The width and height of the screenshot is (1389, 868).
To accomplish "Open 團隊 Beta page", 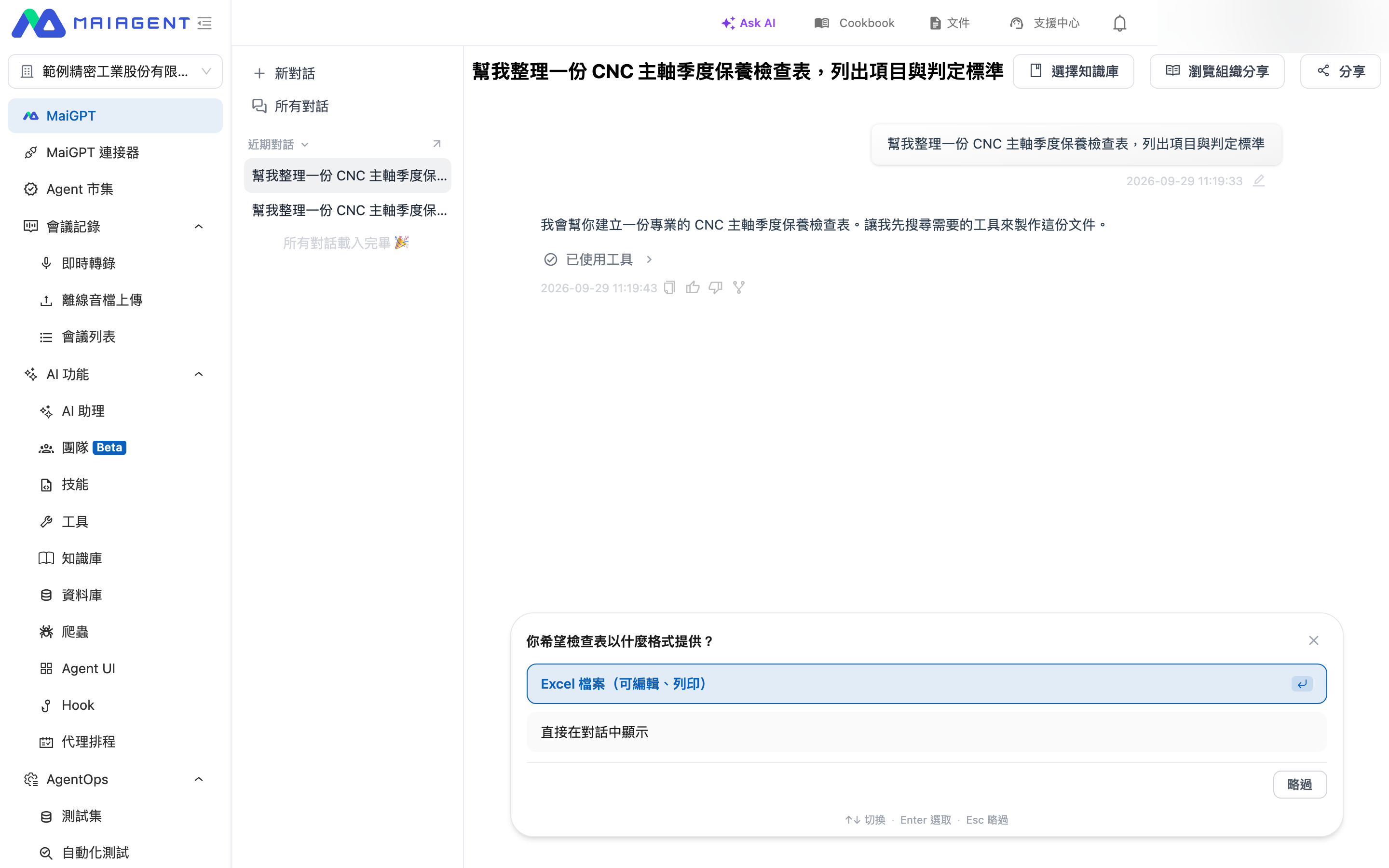I will click(115, 447).
